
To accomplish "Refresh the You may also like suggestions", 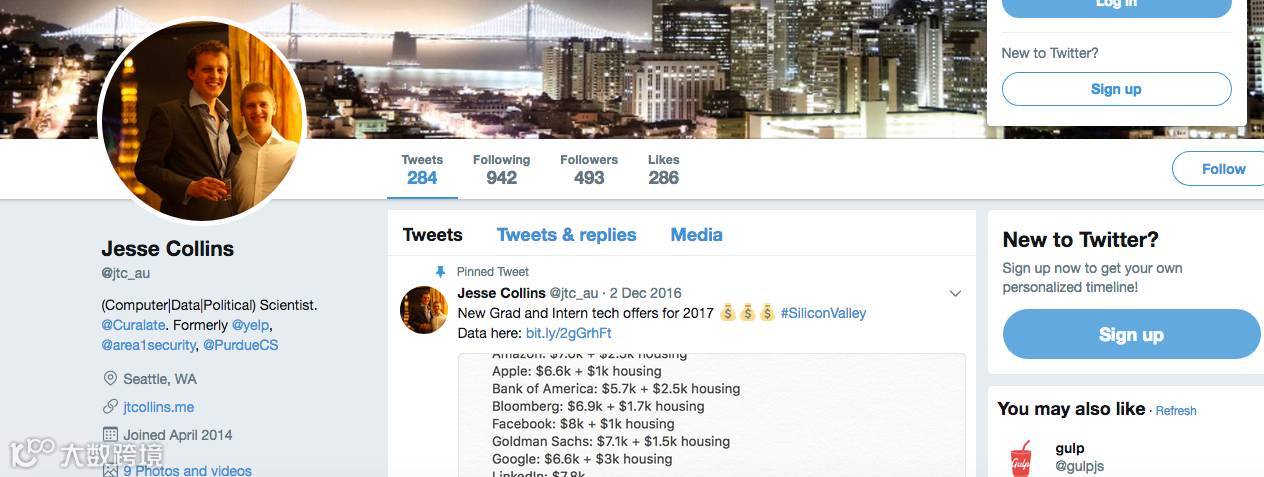I will [x=1175, y=411].
